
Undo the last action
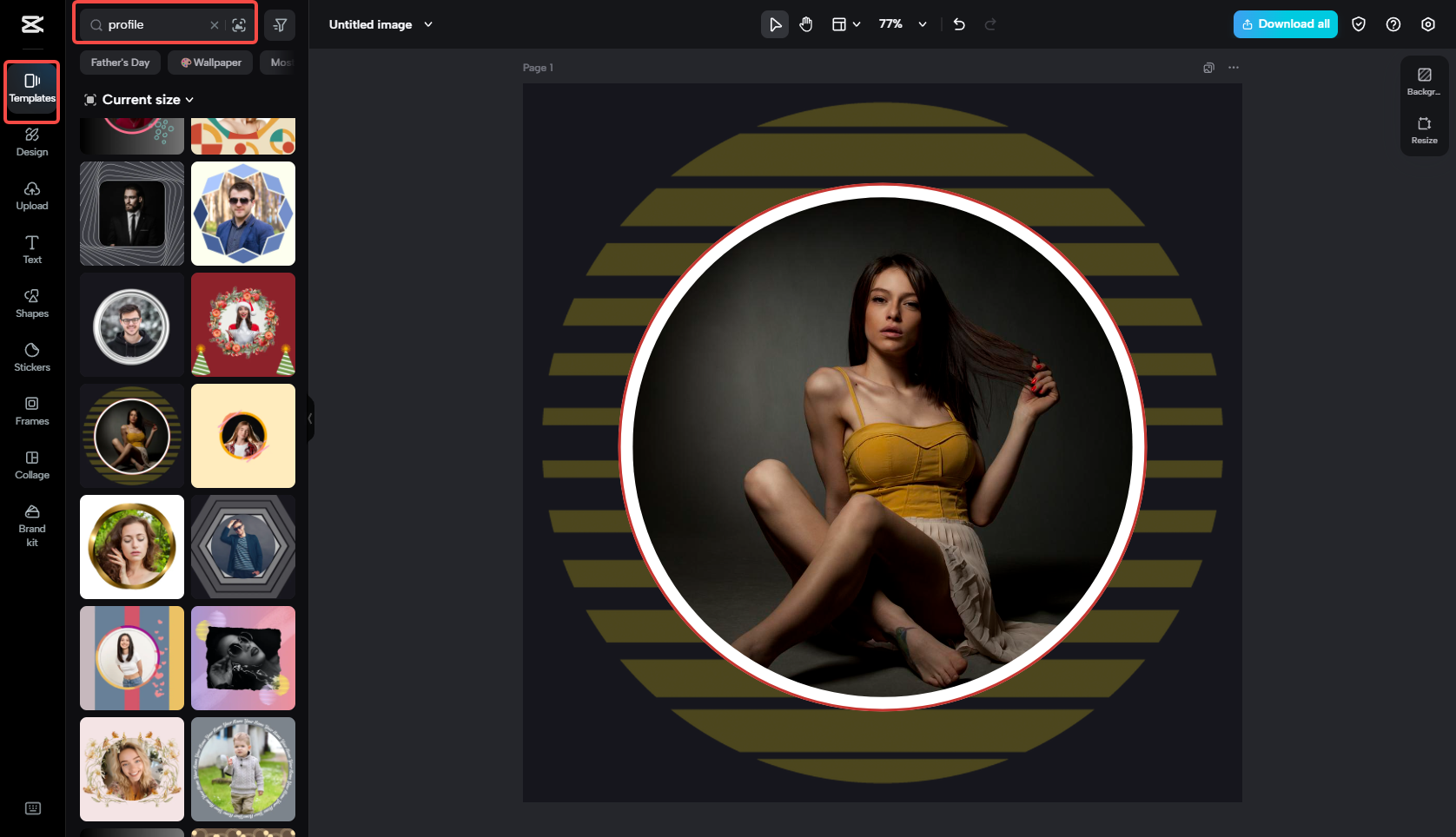coord(958,24)
